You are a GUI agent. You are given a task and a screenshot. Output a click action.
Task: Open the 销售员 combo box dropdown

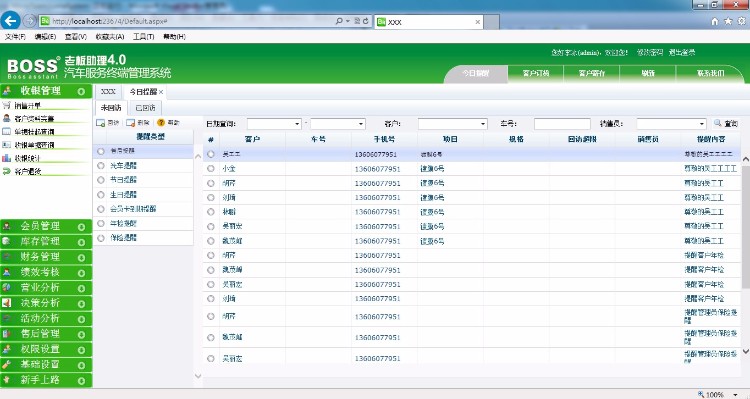(702, 124)
